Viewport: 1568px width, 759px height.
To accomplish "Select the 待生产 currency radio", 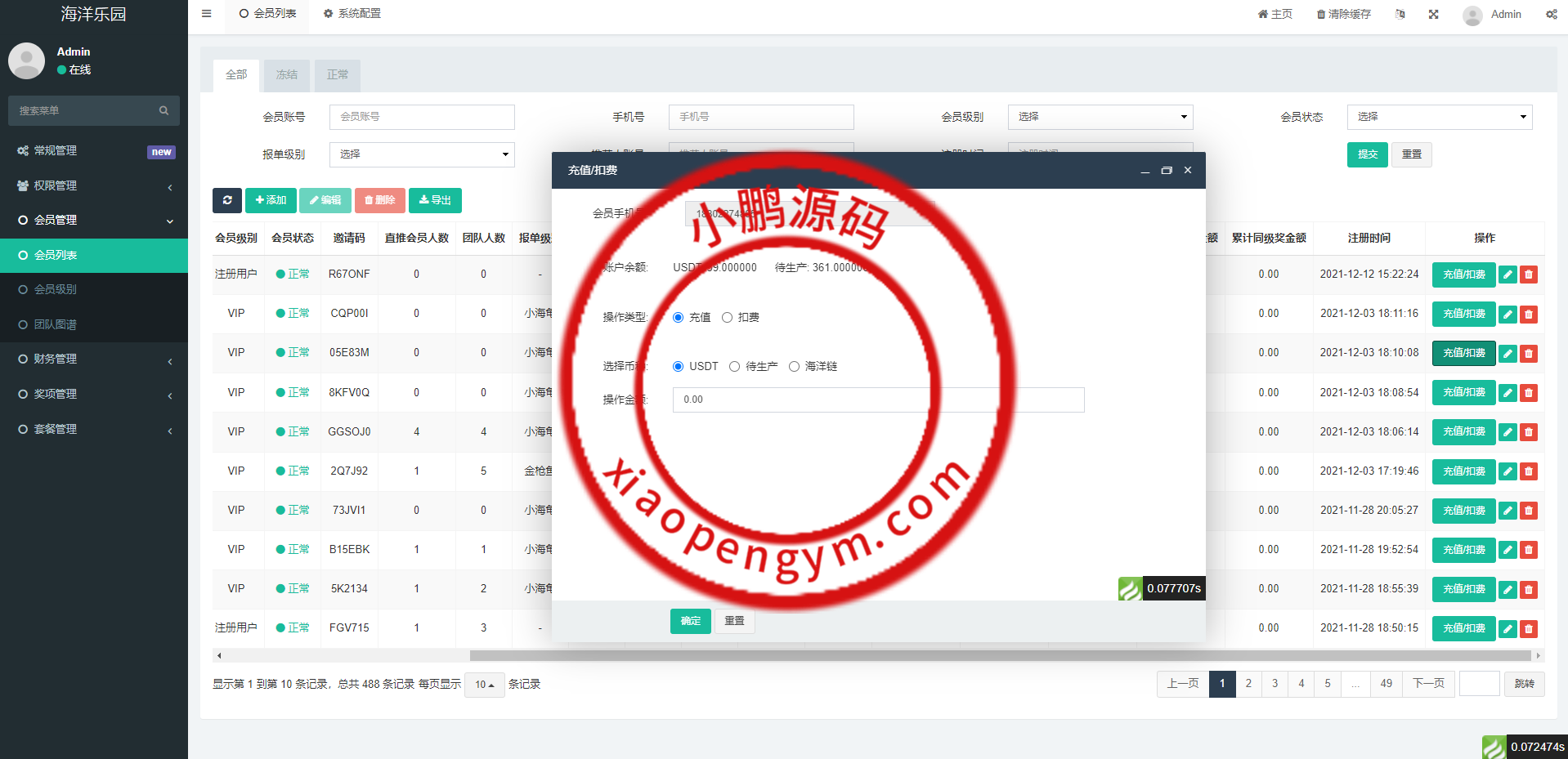I will tap(734, 366).
